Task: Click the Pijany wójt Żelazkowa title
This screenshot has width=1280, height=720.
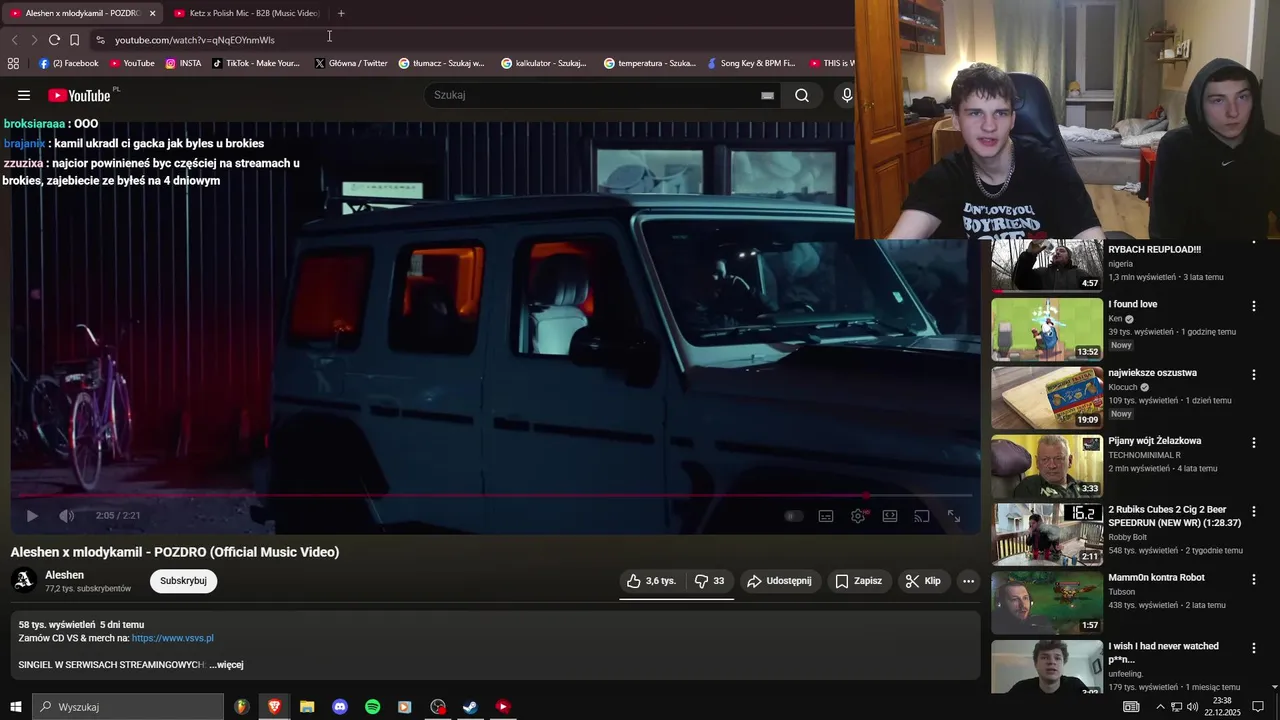Action: coord(1155,441)
